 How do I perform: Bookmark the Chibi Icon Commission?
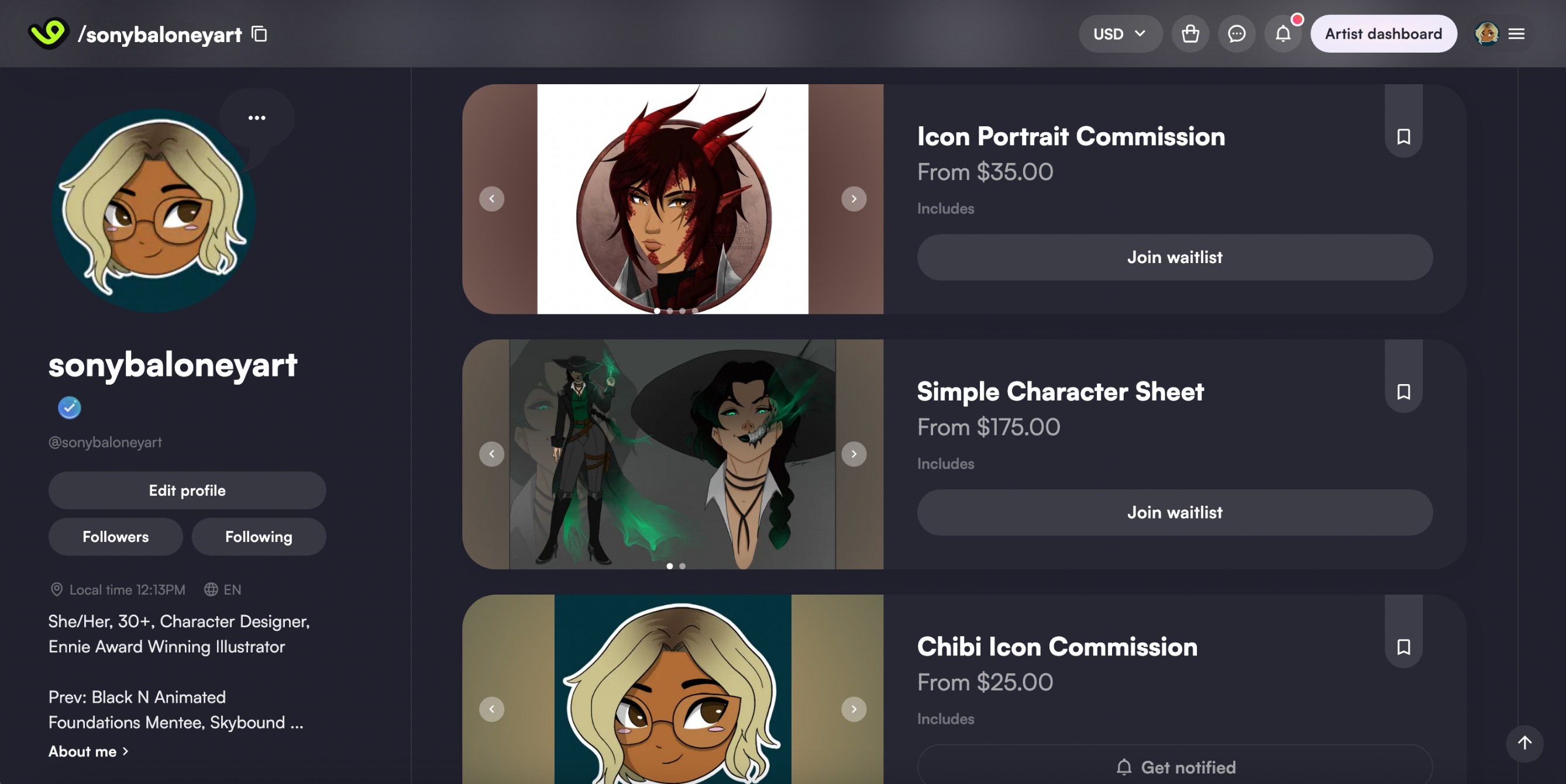(x=1403, y=647)
